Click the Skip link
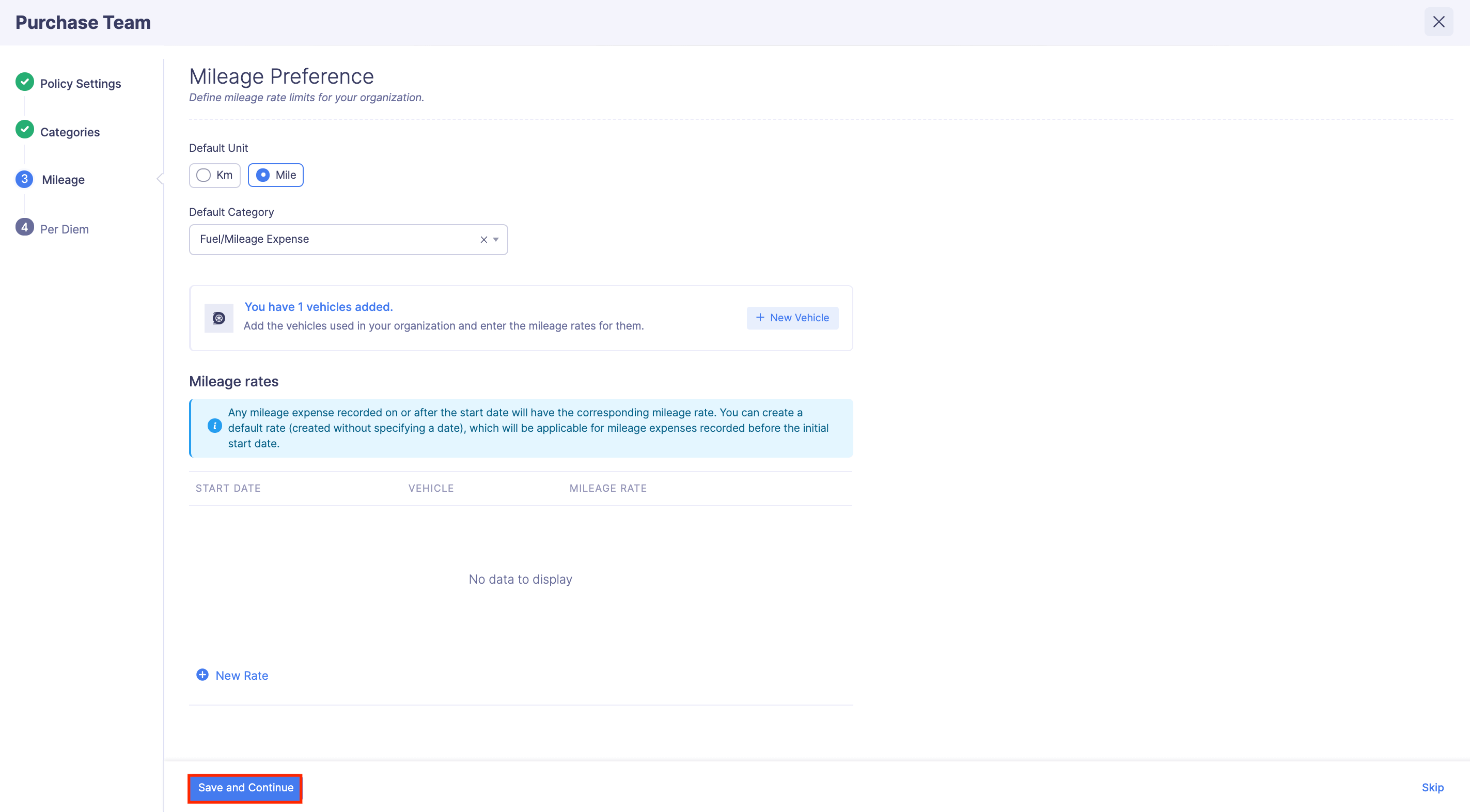The image size is (1470, 812). [x=1432, y=787]
